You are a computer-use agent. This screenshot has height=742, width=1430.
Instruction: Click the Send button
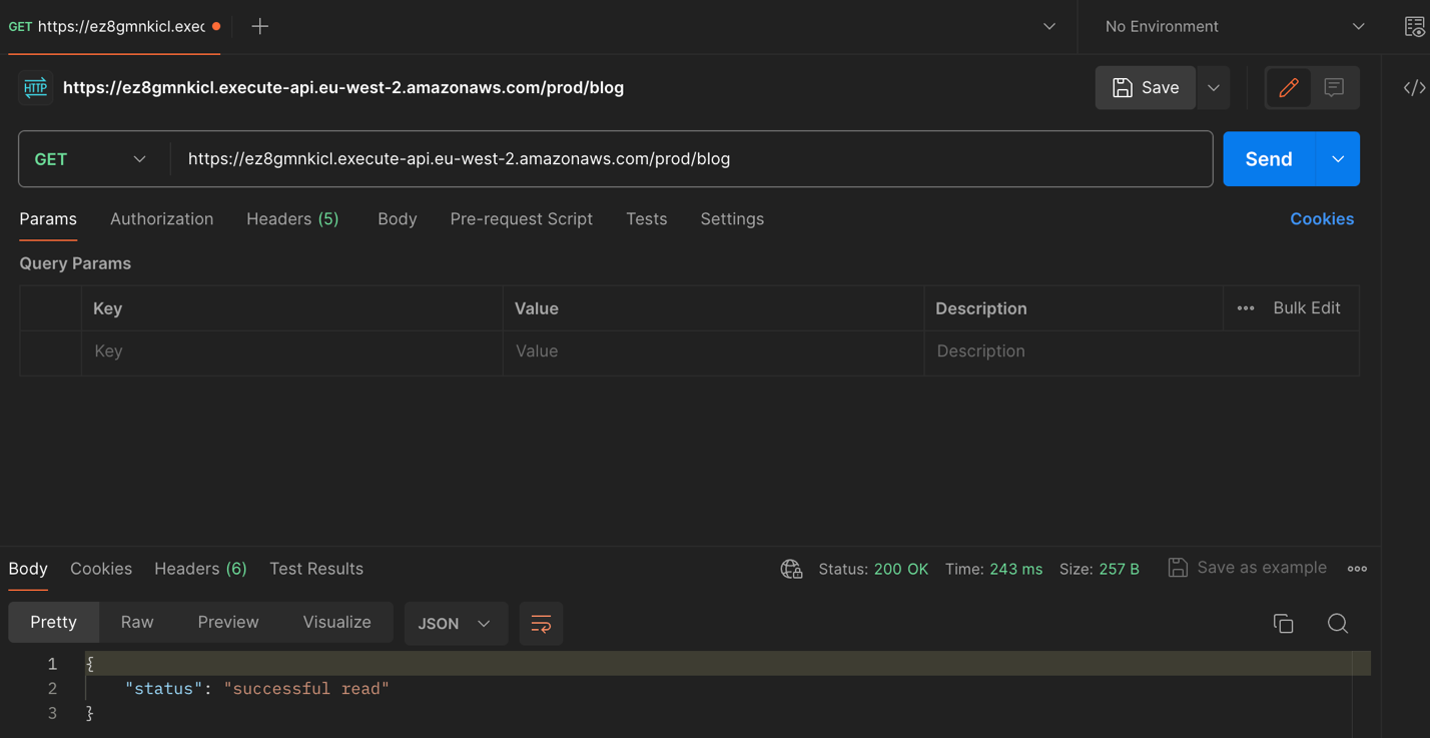1268,158
